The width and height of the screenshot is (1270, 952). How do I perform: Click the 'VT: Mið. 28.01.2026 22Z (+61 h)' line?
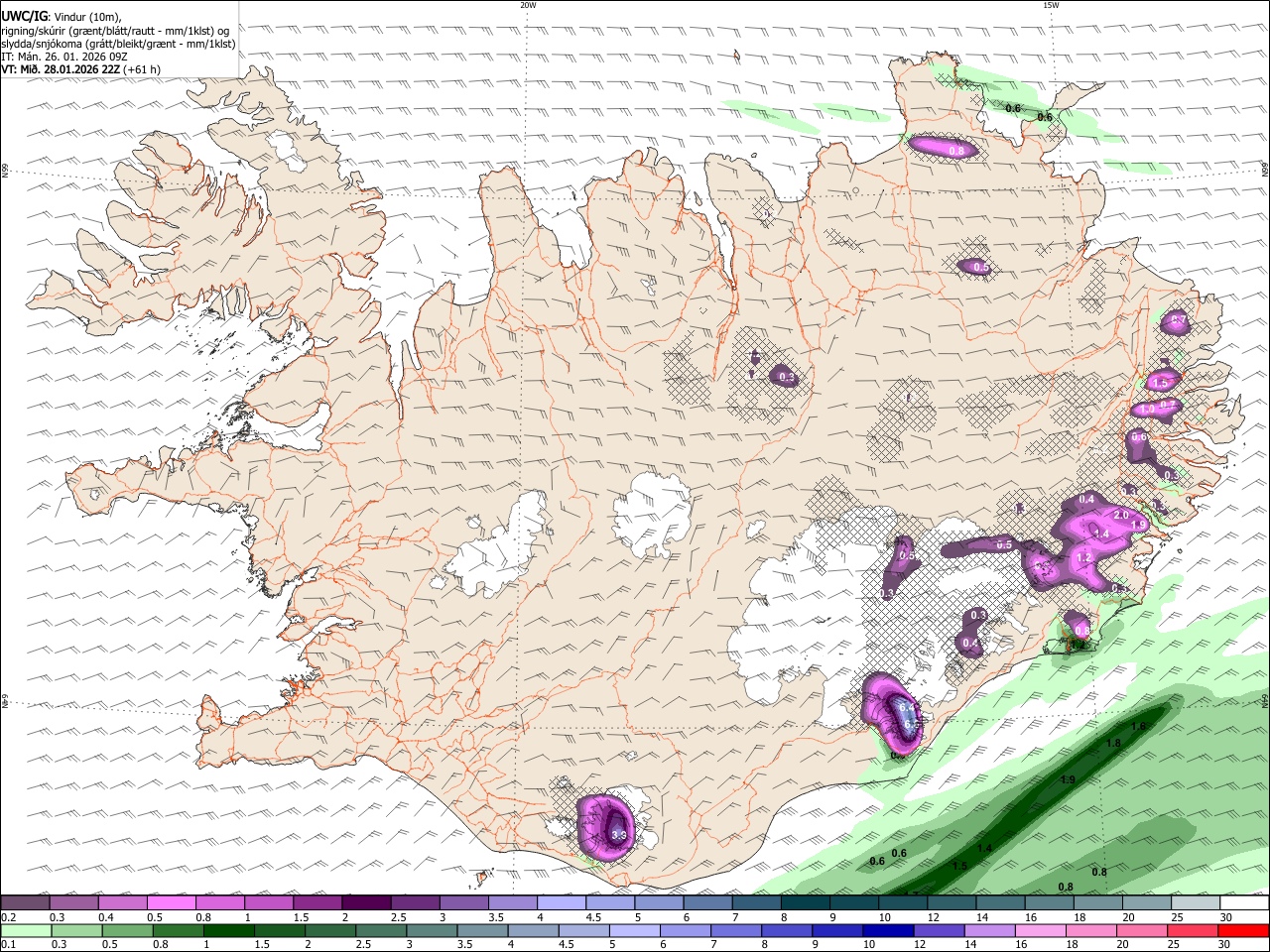(x=81, y=69)
